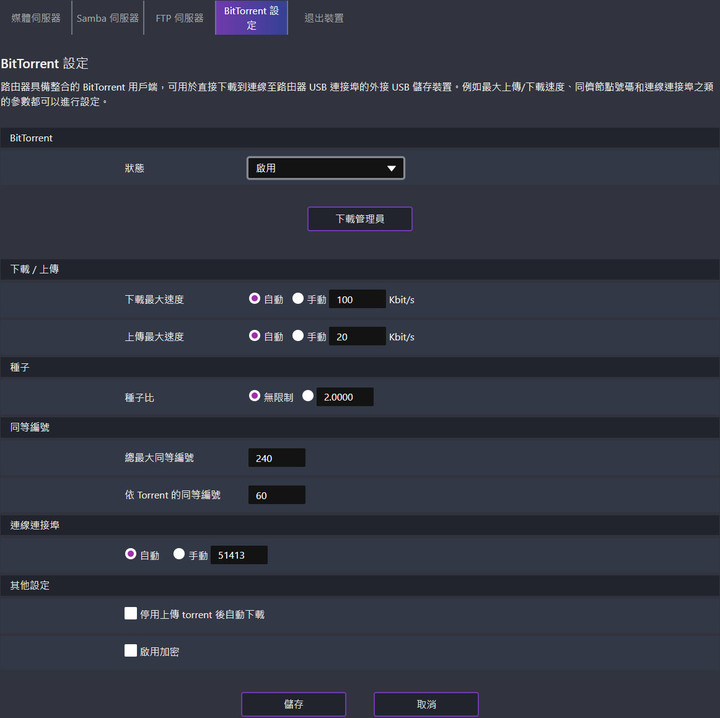Go to the 退出裝置 tab
The height and width of the screenshot is (718, 720).
(x=324, y=18)
